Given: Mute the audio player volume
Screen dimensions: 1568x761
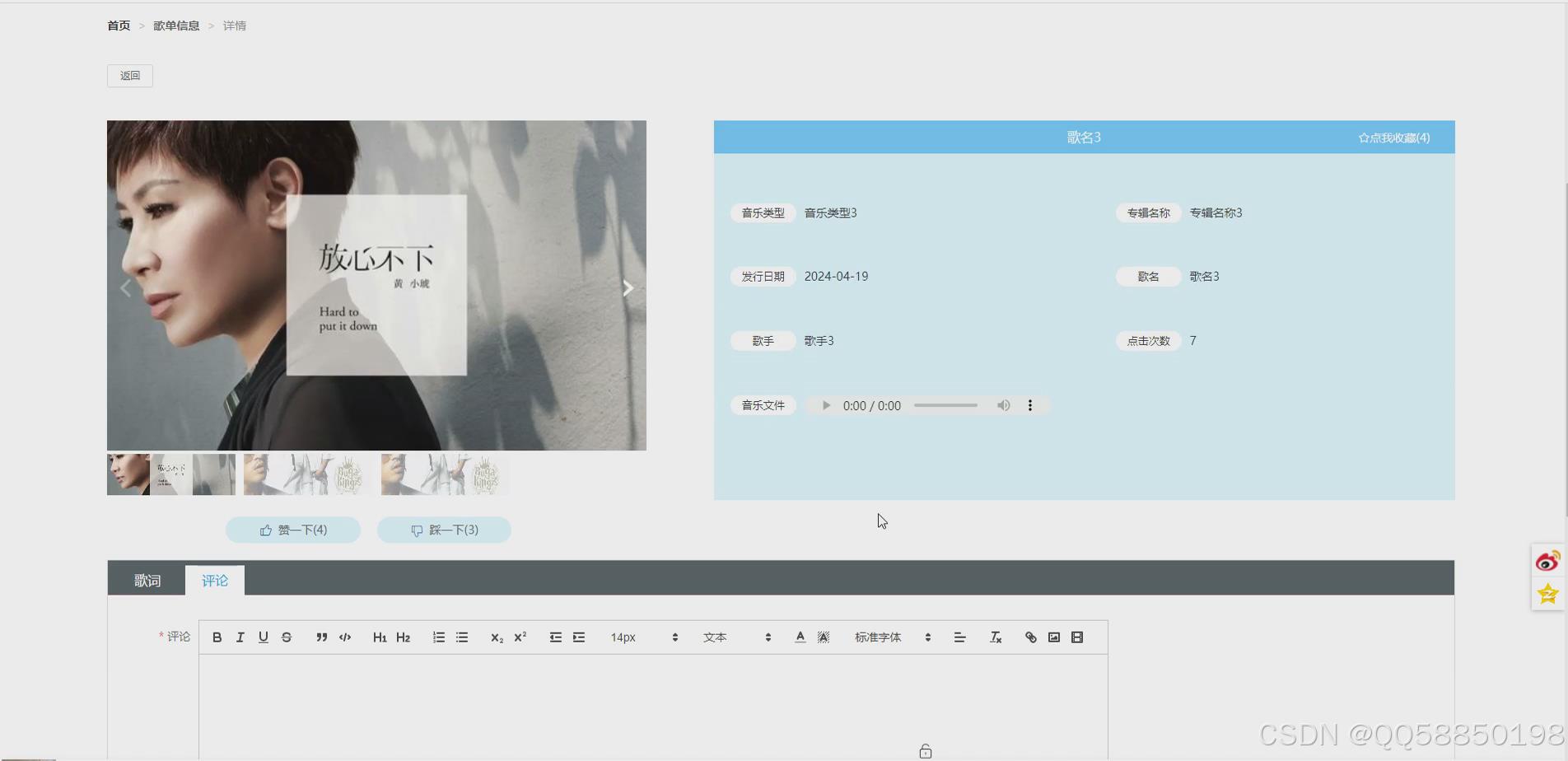Looking at the screenshot, I should click(x=1003, y=405).
